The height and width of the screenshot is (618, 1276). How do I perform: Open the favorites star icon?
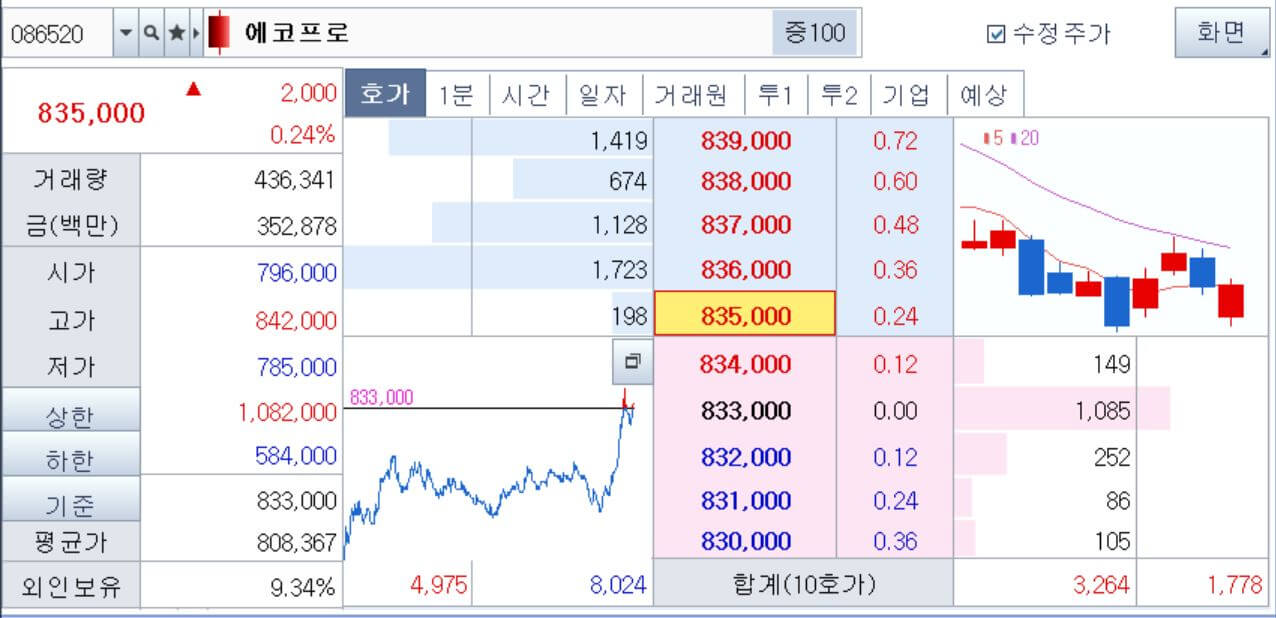[176, 31]
